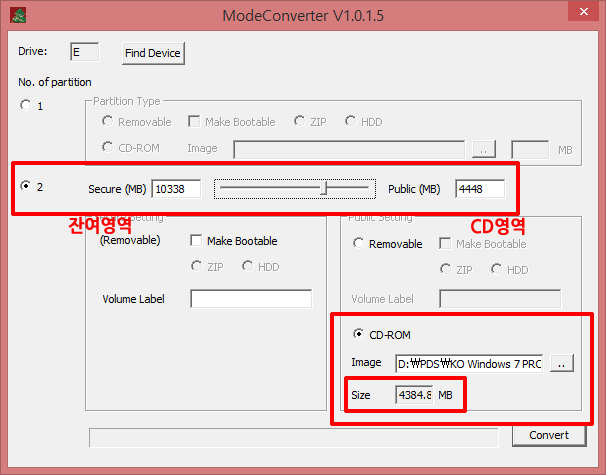Click the Public (MB) size field

479,188
